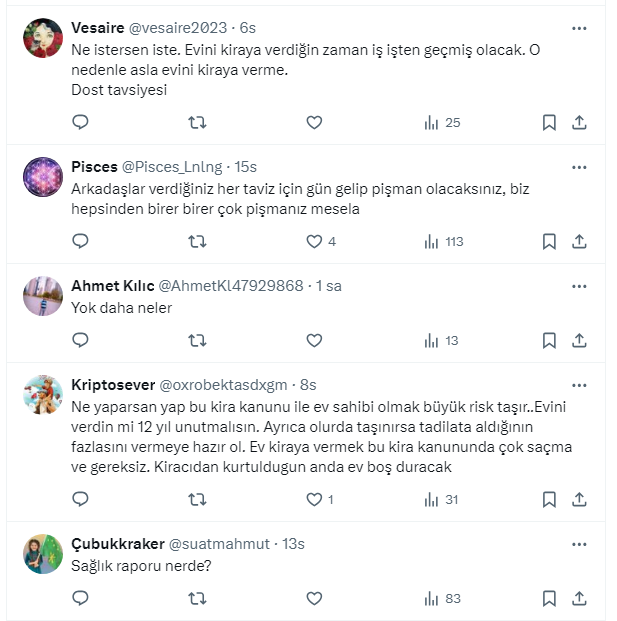View analytics on Çubukkraker's tweet
The width and height of the screenshot is (617, 621).
pyautogui.click(x=441, y=598)
